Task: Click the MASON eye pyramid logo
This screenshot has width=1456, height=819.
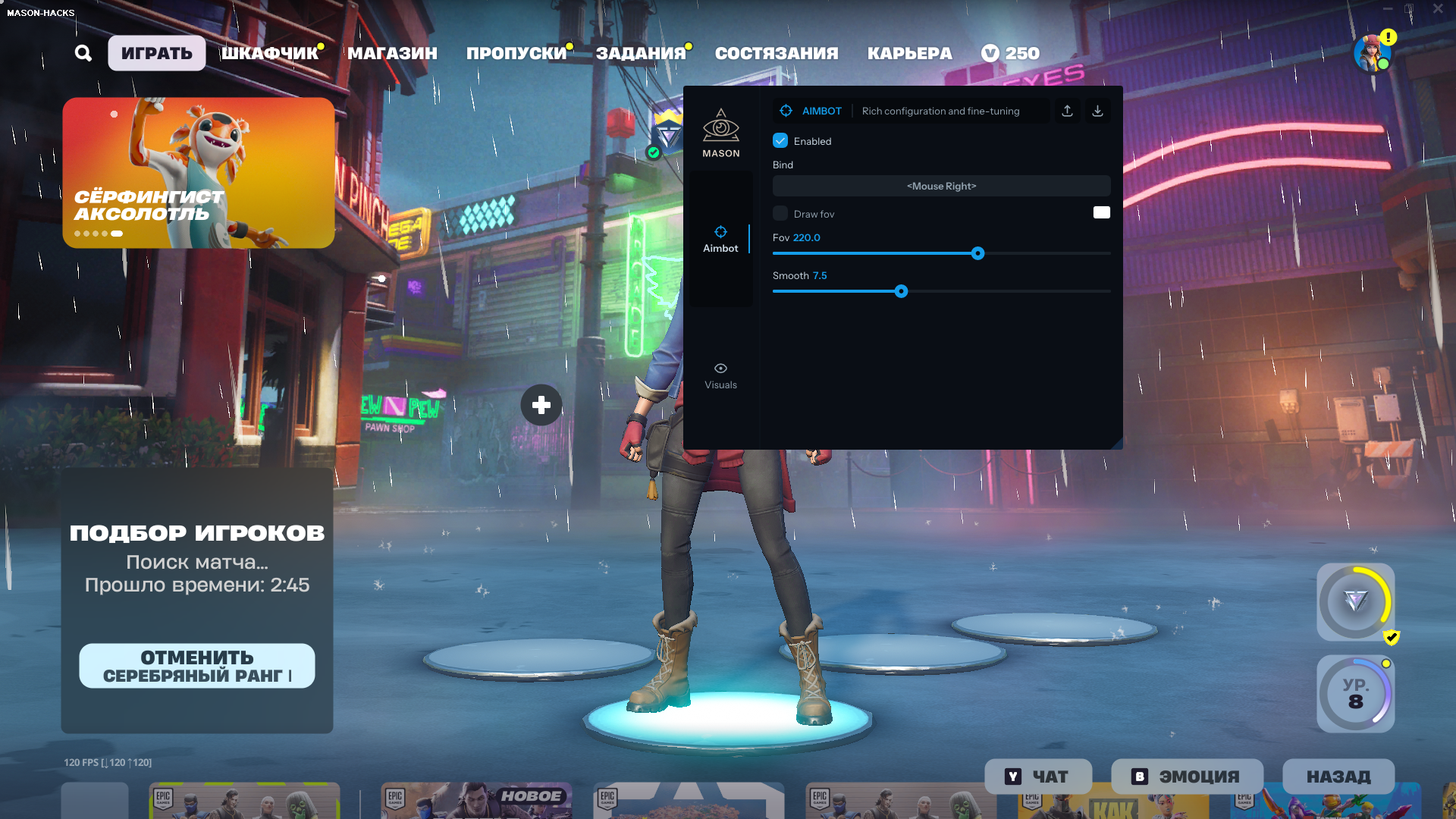Action: tap(720, 126)
